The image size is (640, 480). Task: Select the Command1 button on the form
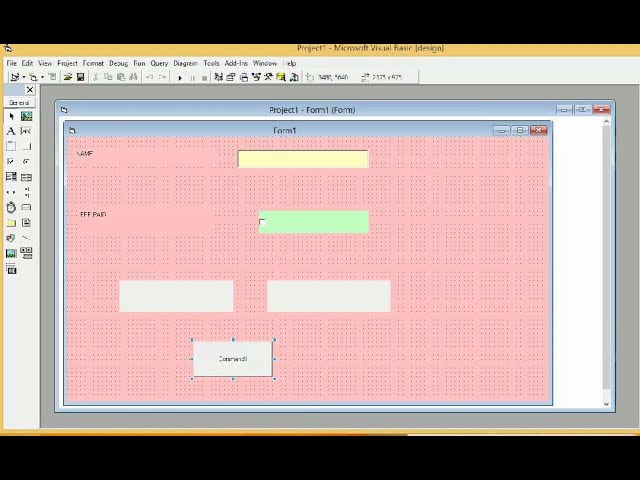coord(233,359)
